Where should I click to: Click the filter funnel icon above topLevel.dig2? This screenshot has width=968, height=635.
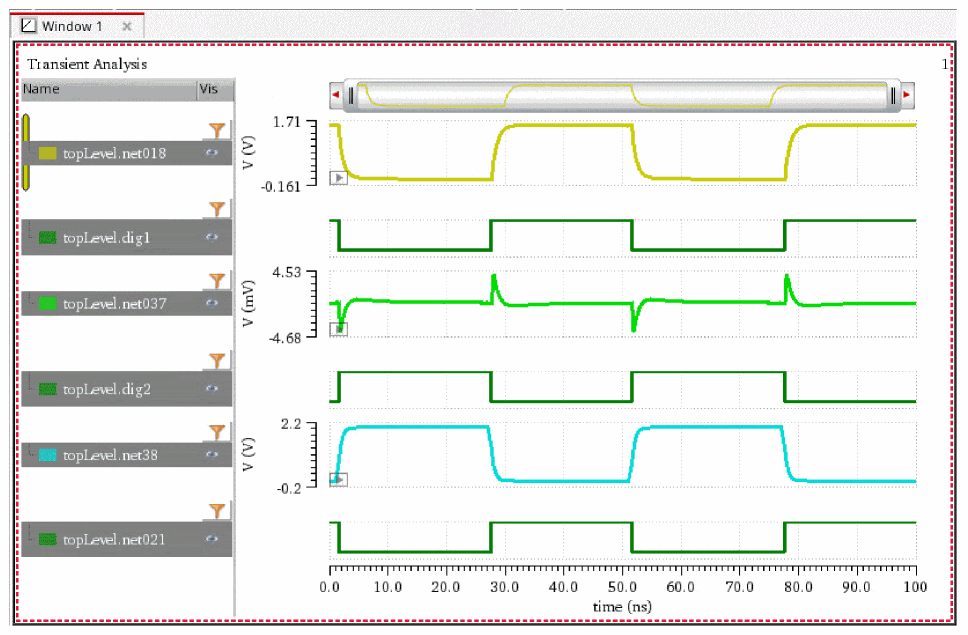[x=217, y=360]
